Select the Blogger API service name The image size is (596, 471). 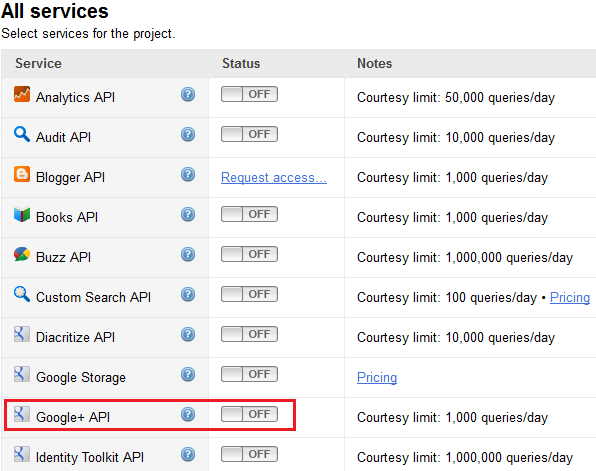tap(70, 178)
